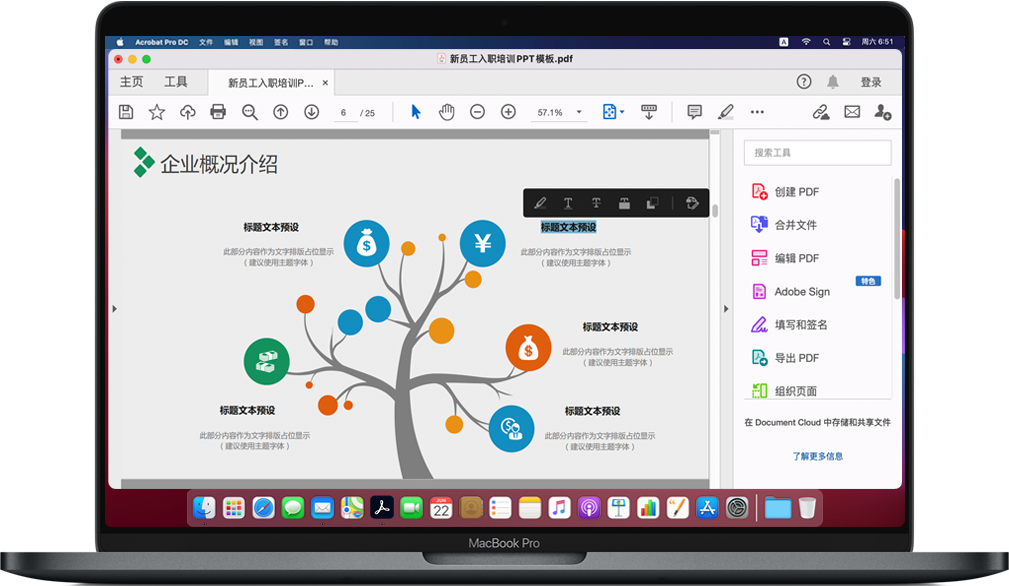Open Wi-Fi status in menu bar
The image size is (1009, 586).
pyautogui.click(x=806, y=42)
